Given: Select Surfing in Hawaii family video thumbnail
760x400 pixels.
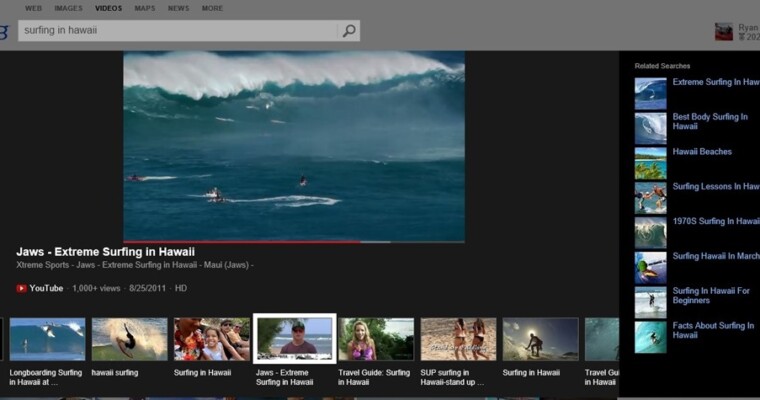Looking at the screenshot, I should click(x=212, y=339).
